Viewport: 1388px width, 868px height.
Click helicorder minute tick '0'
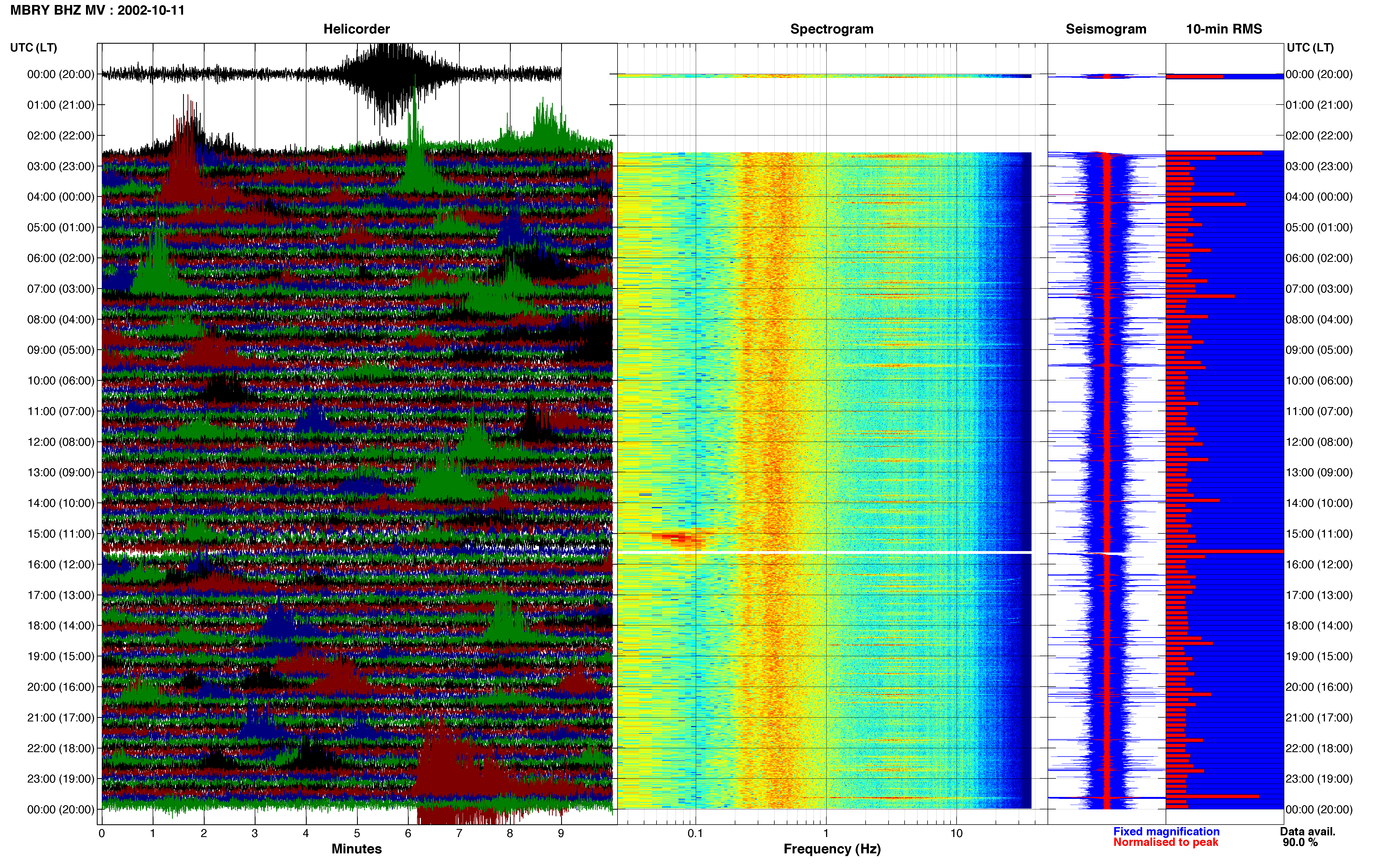click(101, 833)
